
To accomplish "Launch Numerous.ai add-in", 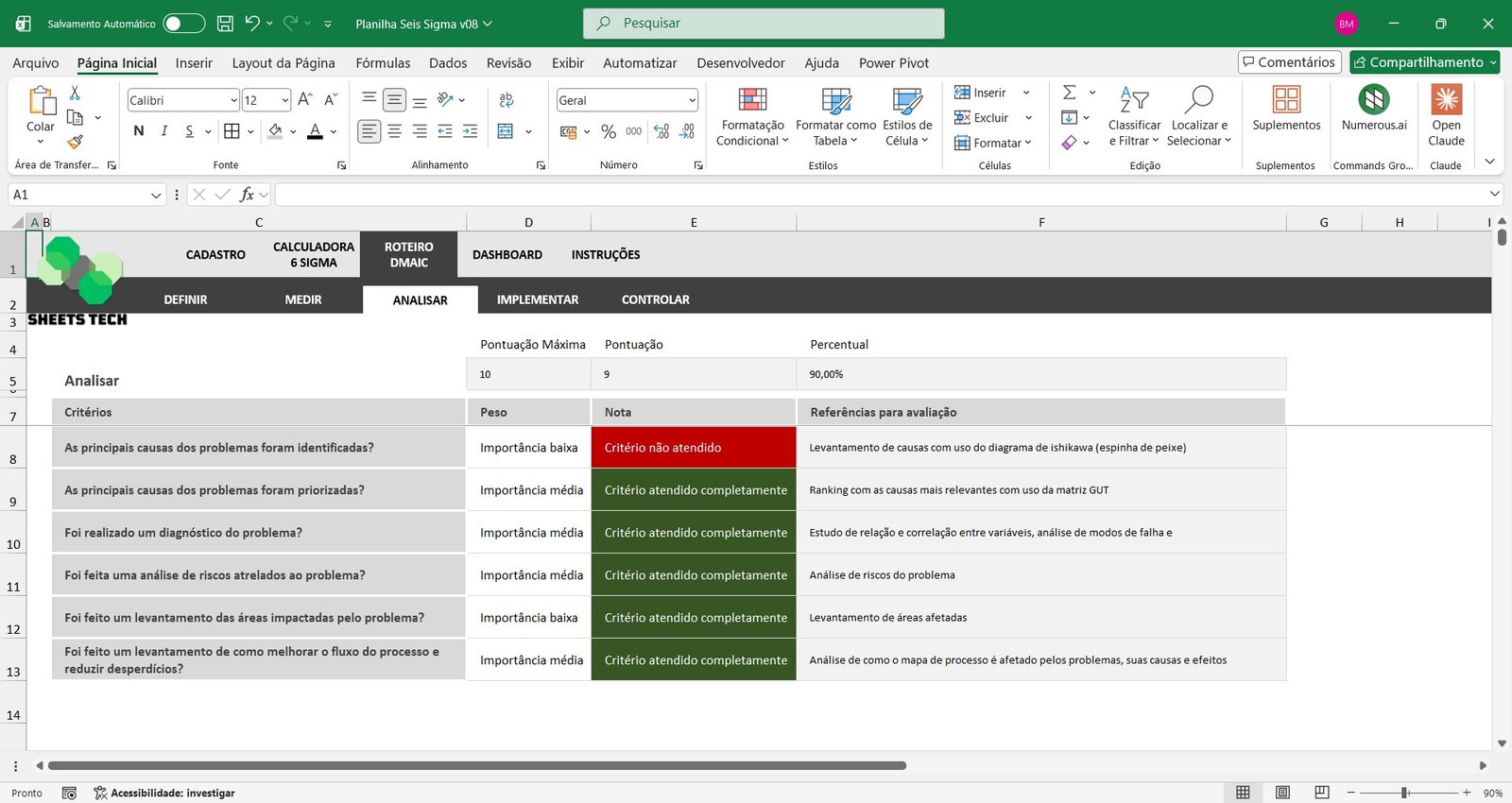I will coord(1374,110).
